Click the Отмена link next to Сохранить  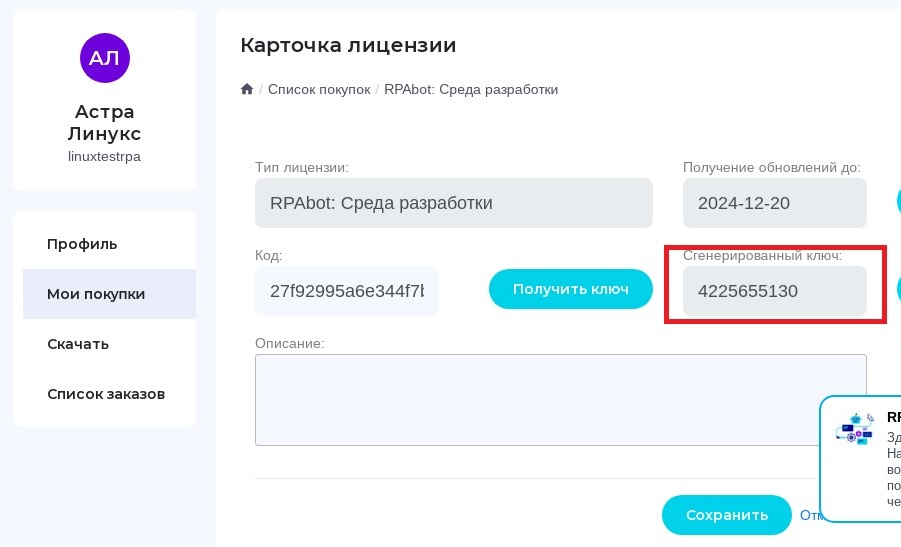point(810,515)
